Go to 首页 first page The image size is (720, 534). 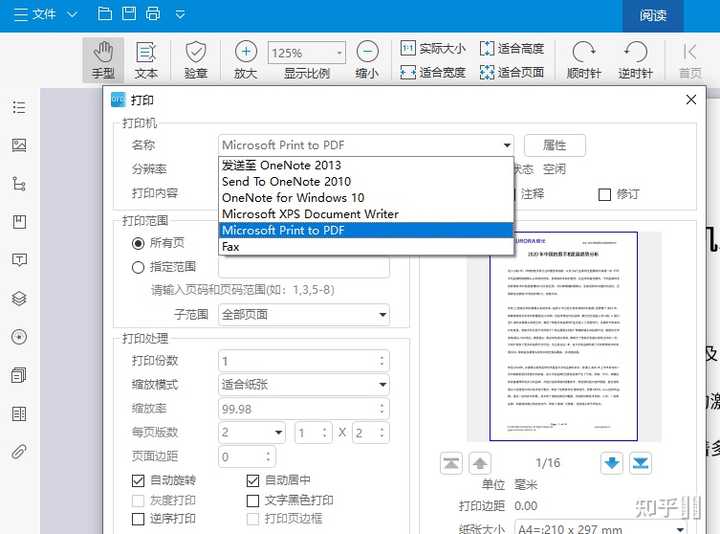tap(690, 60)
